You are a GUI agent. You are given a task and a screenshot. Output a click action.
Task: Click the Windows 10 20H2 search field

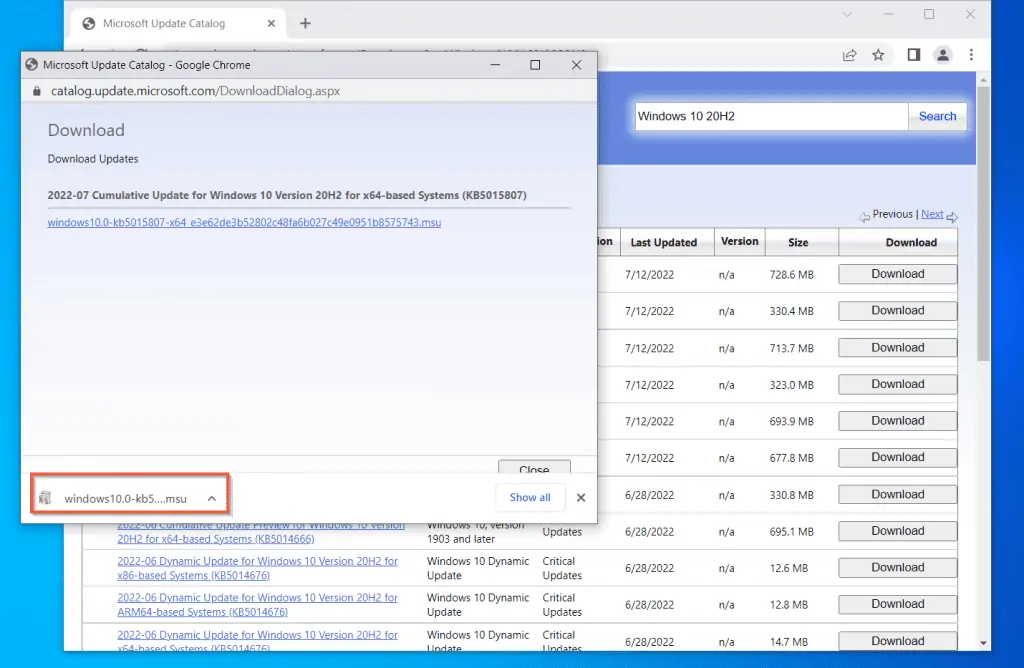(771, 116)
